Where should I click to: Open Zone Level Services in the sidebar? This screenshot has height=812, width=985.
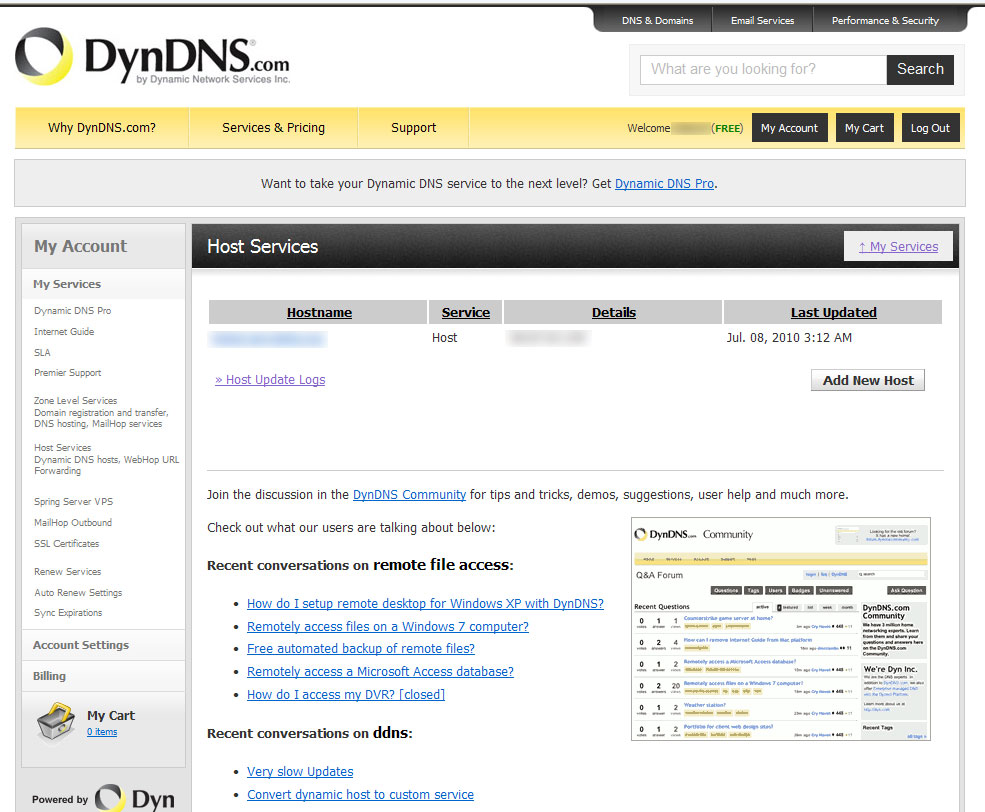coord(75,400)
